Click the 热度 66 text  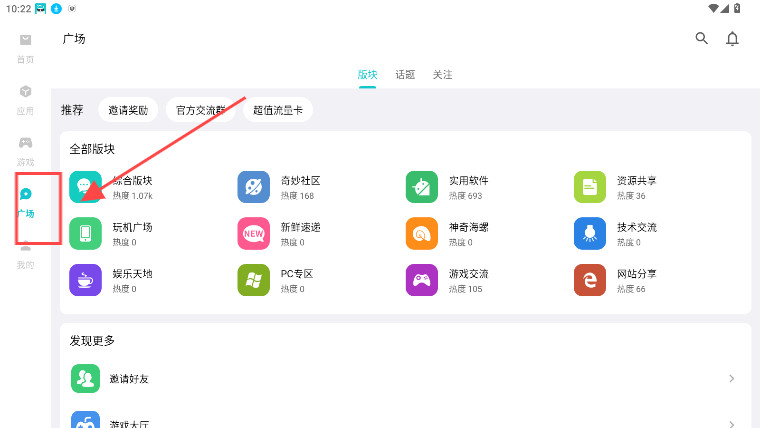coord(631,289)
